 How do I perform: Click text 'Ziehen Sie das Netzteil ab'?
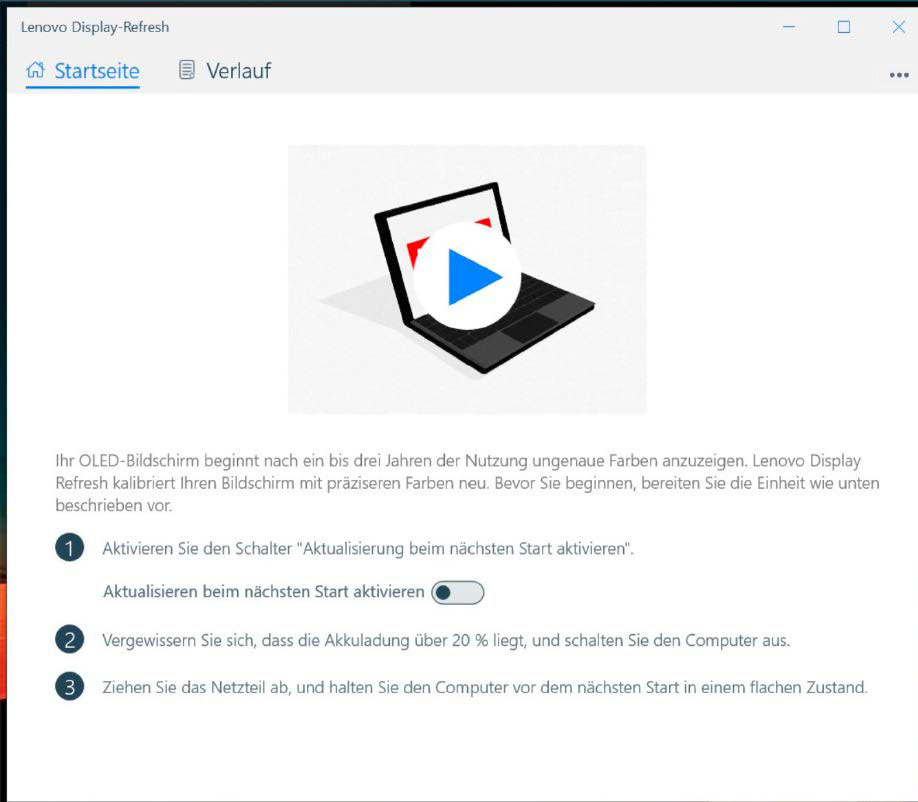(x=196, y=687)
